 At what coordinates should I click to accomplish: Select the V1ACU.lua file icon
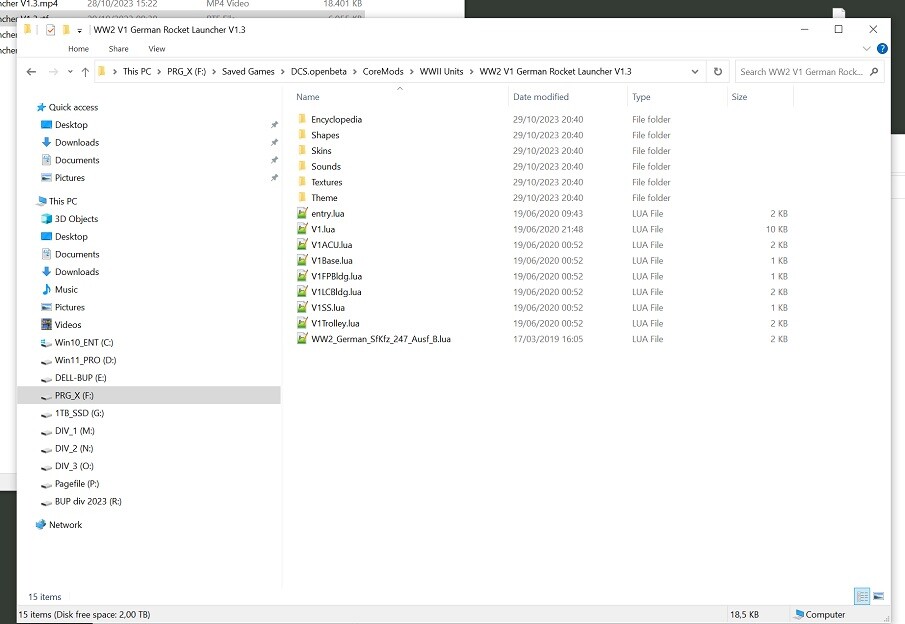pyautogui.click(x=302, y=244)
